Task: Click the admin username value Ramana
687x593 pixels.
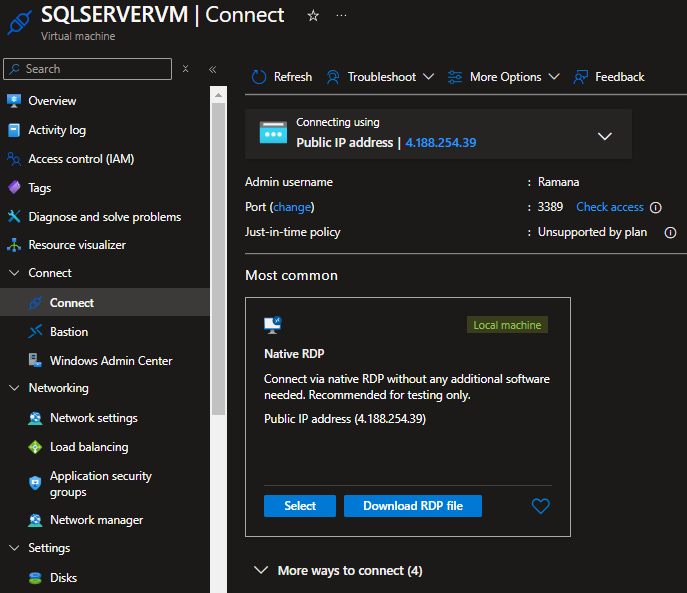Action: pyautogui.click(x=559, y=182)
